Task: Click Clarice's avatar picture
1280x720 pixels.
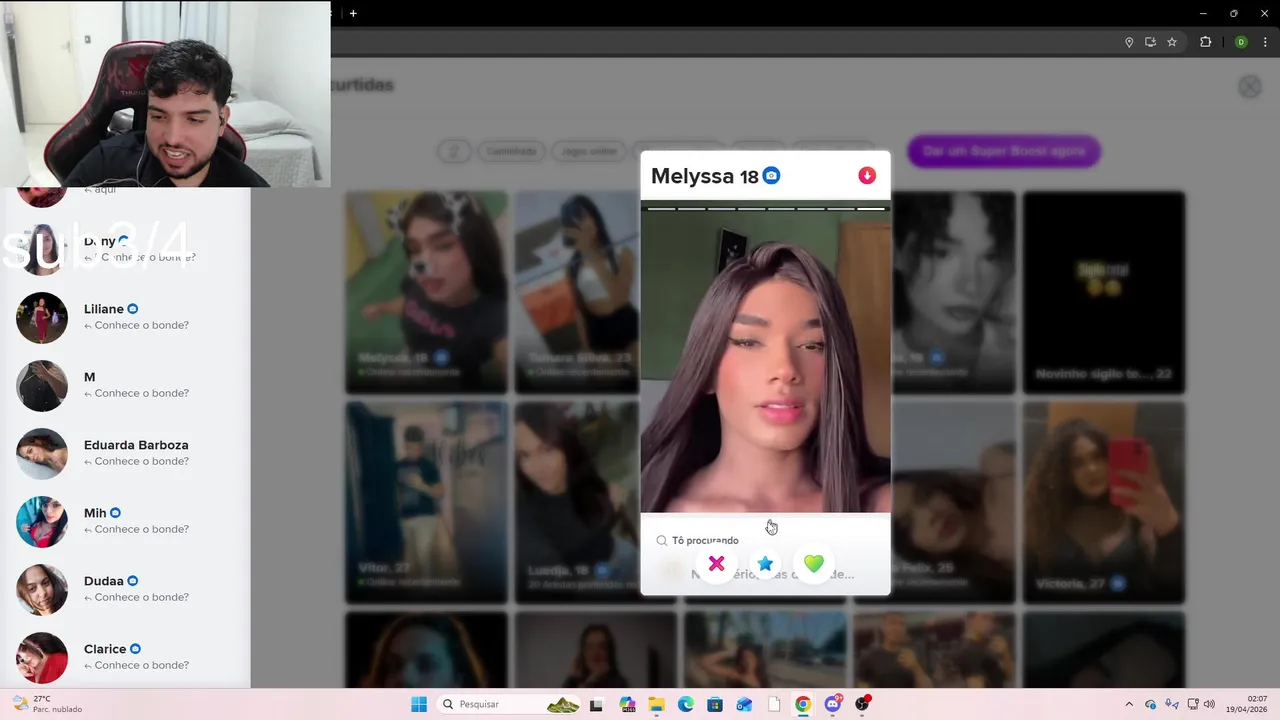Action: coord(42,658)
